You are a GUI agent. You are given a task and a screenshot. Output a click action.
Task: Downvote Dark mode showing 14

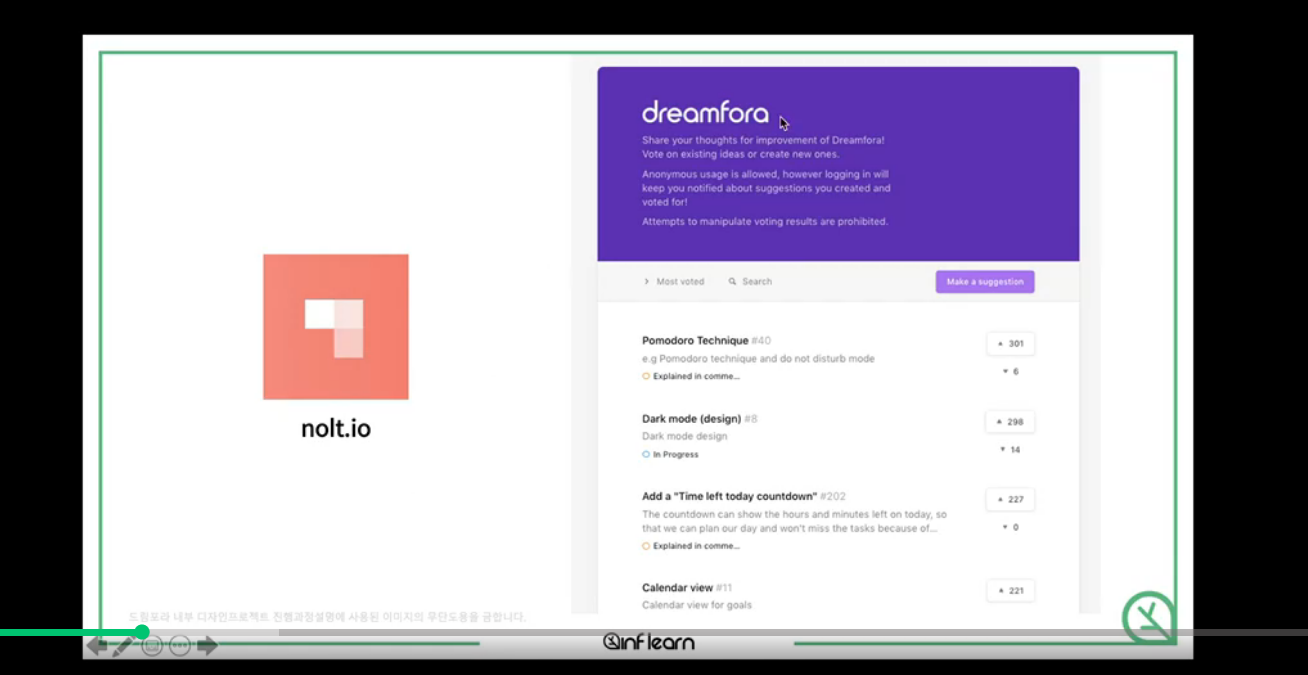(1010, 450)
